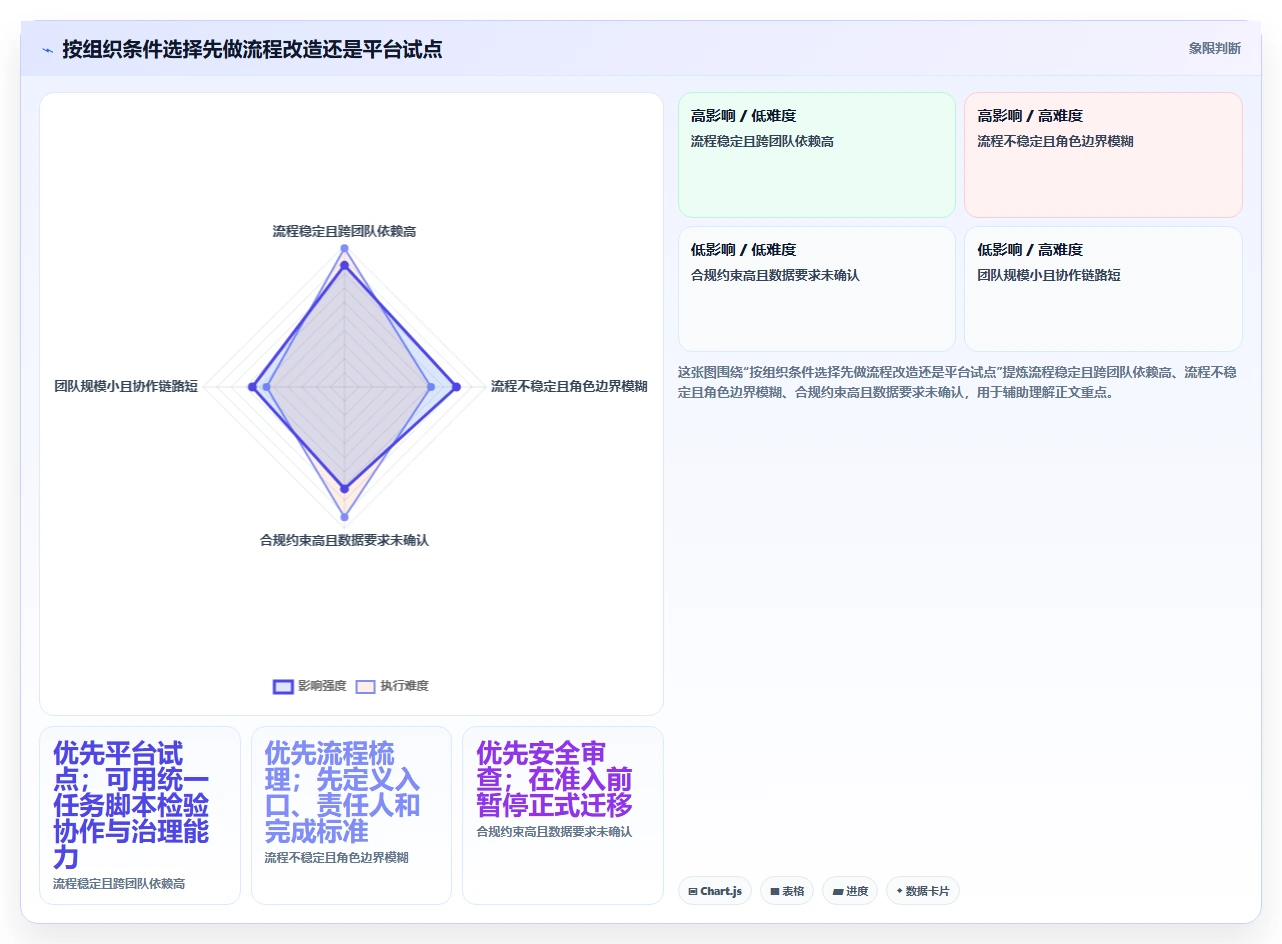Viewport: 1282px width, 944px height.
Task: Toggle the 执行难度 legend swatch
Action: coord(366,686)
